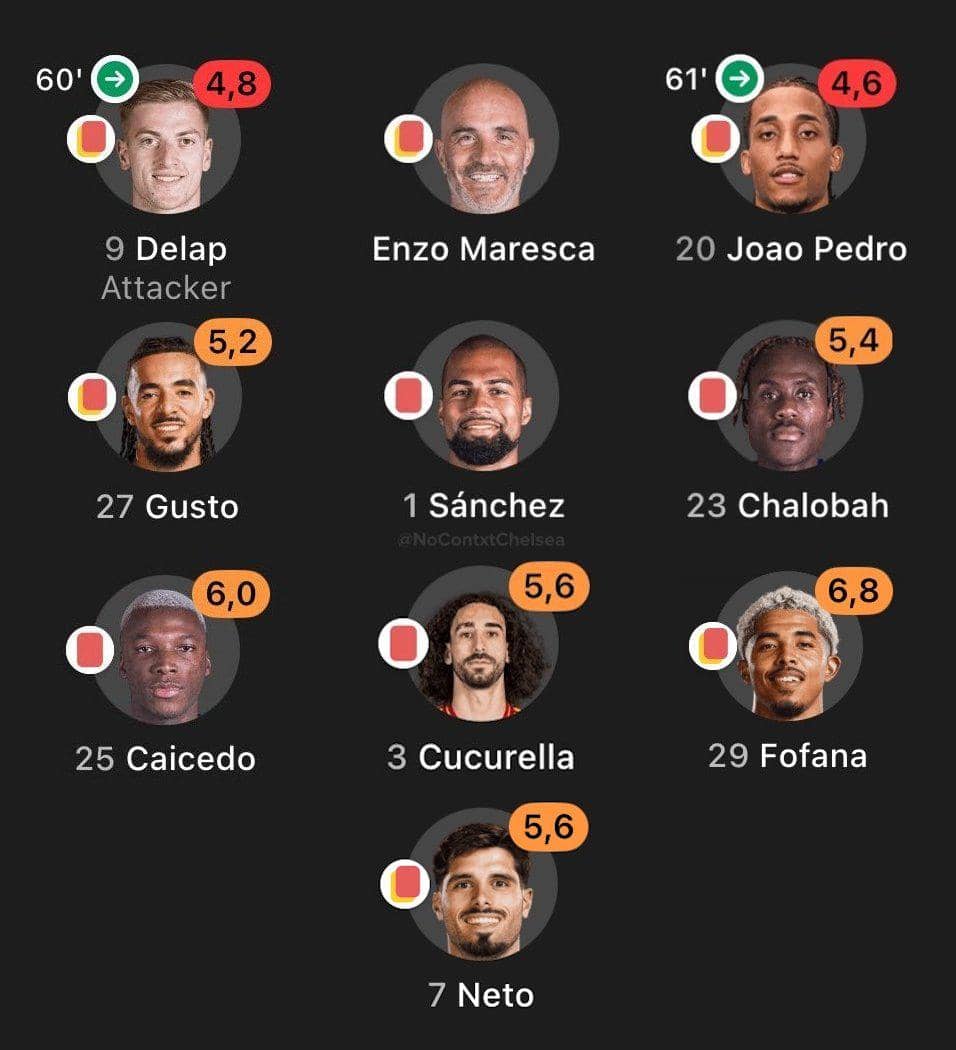Click the card icon next to Enzo Maresca

pyautogui.click(x=408, y=139)
